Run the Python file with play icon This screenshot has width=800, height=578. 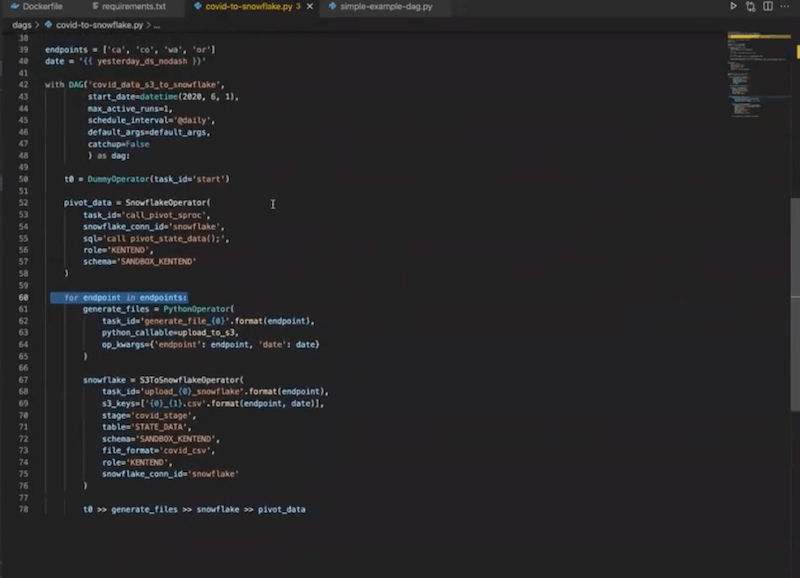(x=733, y=6)
